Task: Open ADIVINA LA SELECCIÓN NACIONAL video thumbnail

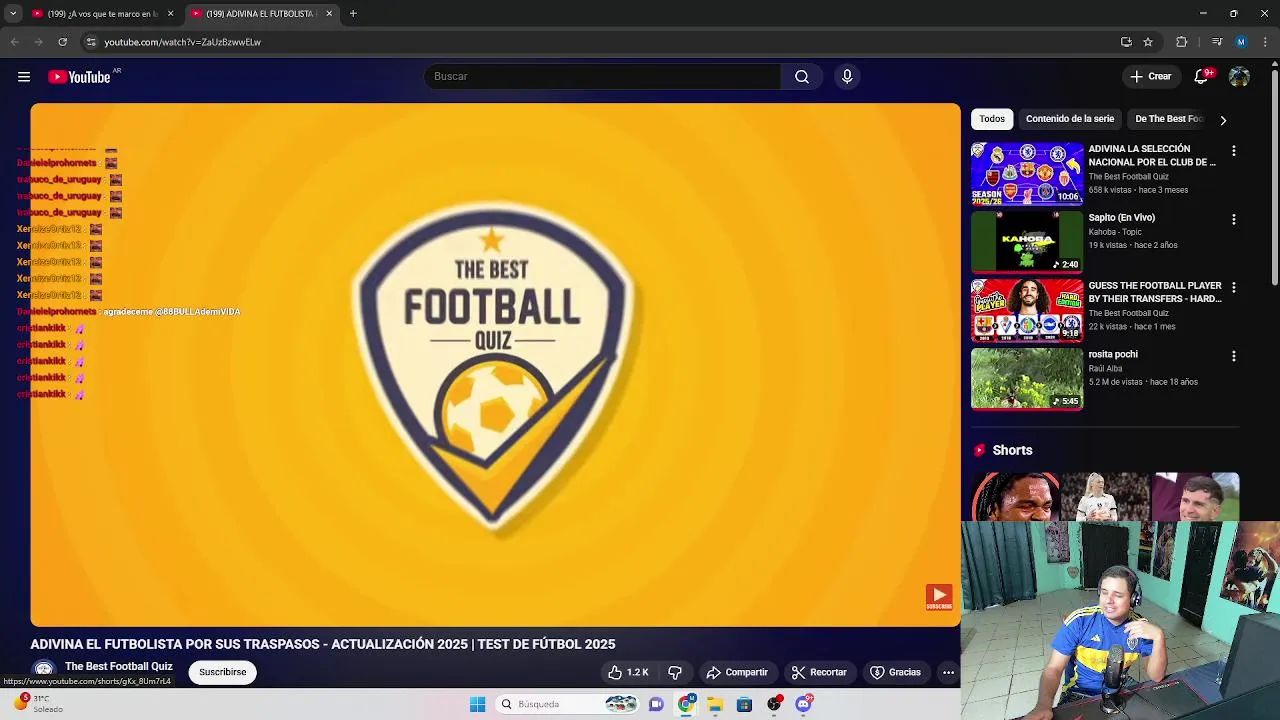Action: [1027, 174]
